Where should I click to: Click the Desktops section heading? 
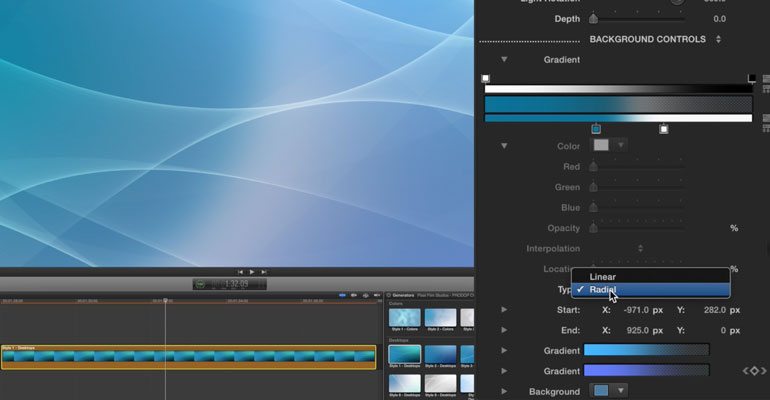398,340
